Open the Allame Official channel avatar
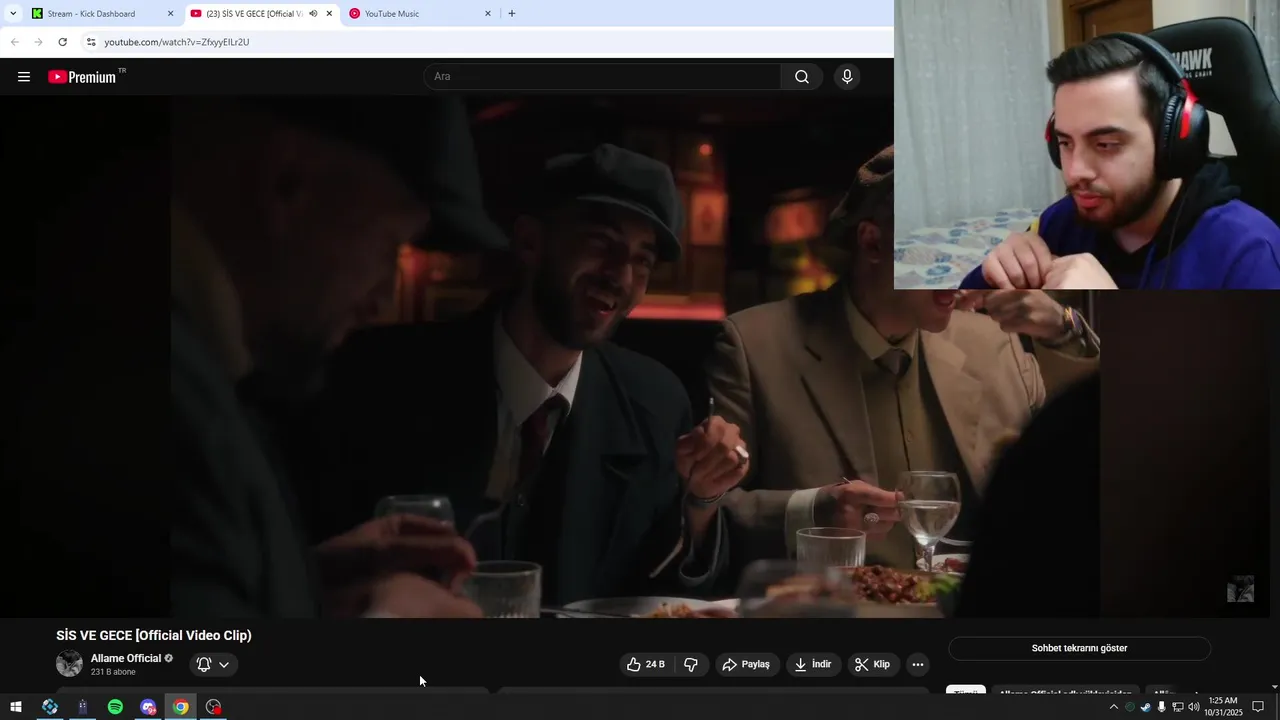 [x=69, y=664]
